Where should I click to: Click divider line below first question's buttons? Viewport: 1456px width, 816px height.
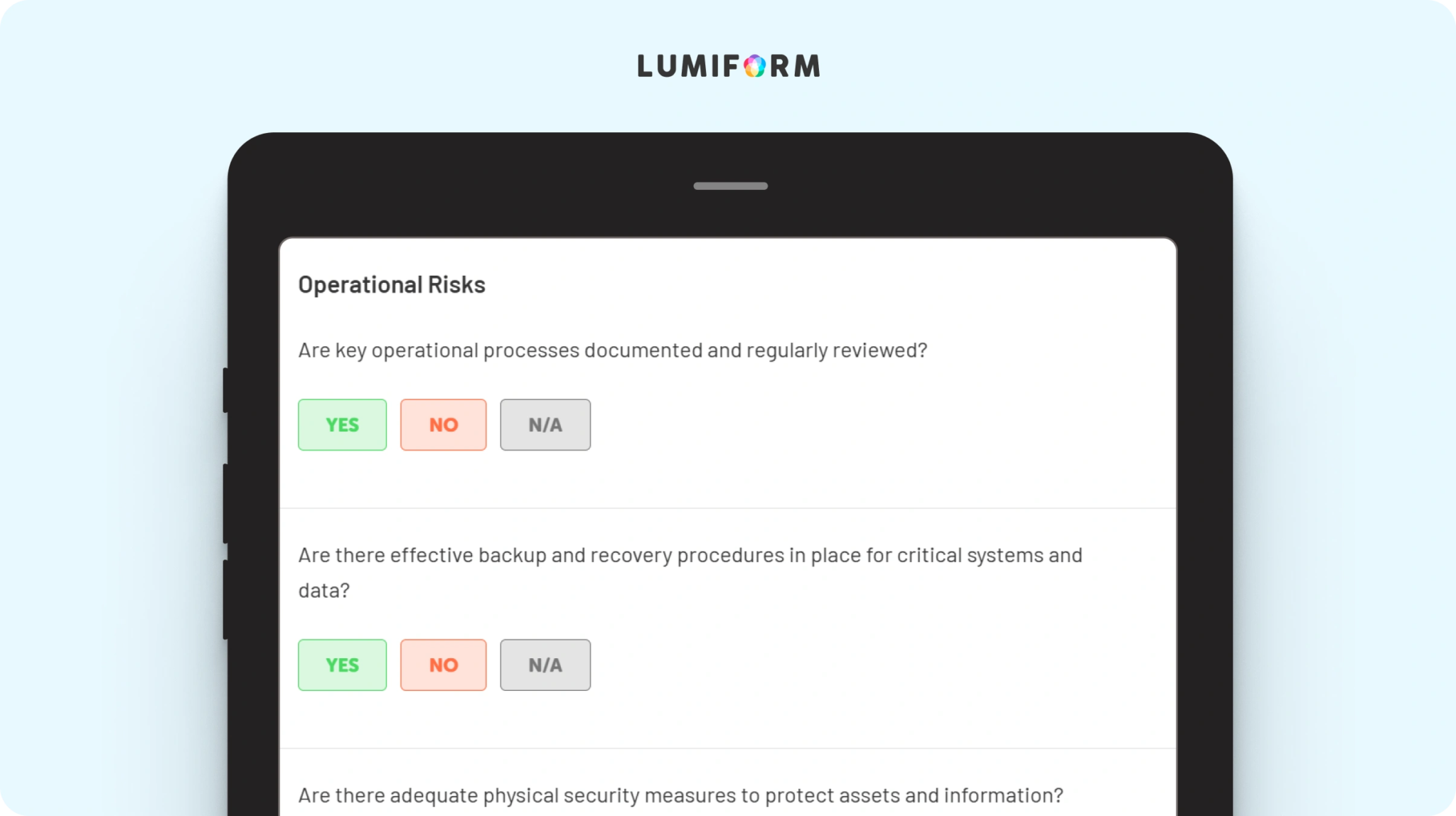pyautogui.click(x=728, y=508)
